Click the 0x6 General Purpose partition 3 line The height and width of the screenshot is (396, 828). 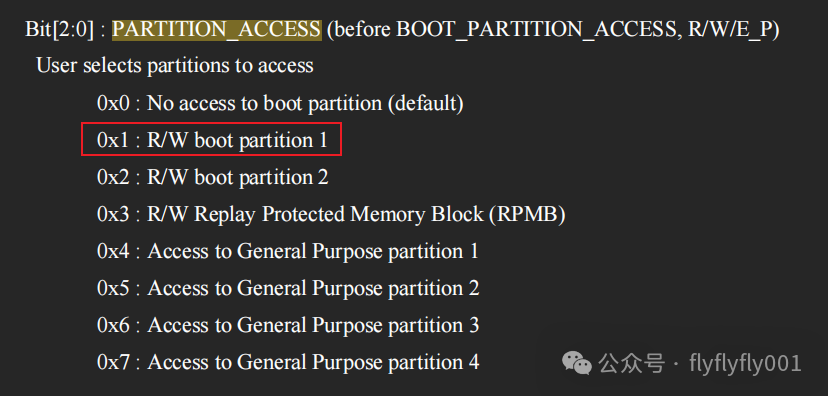click(x=288, y=325)
